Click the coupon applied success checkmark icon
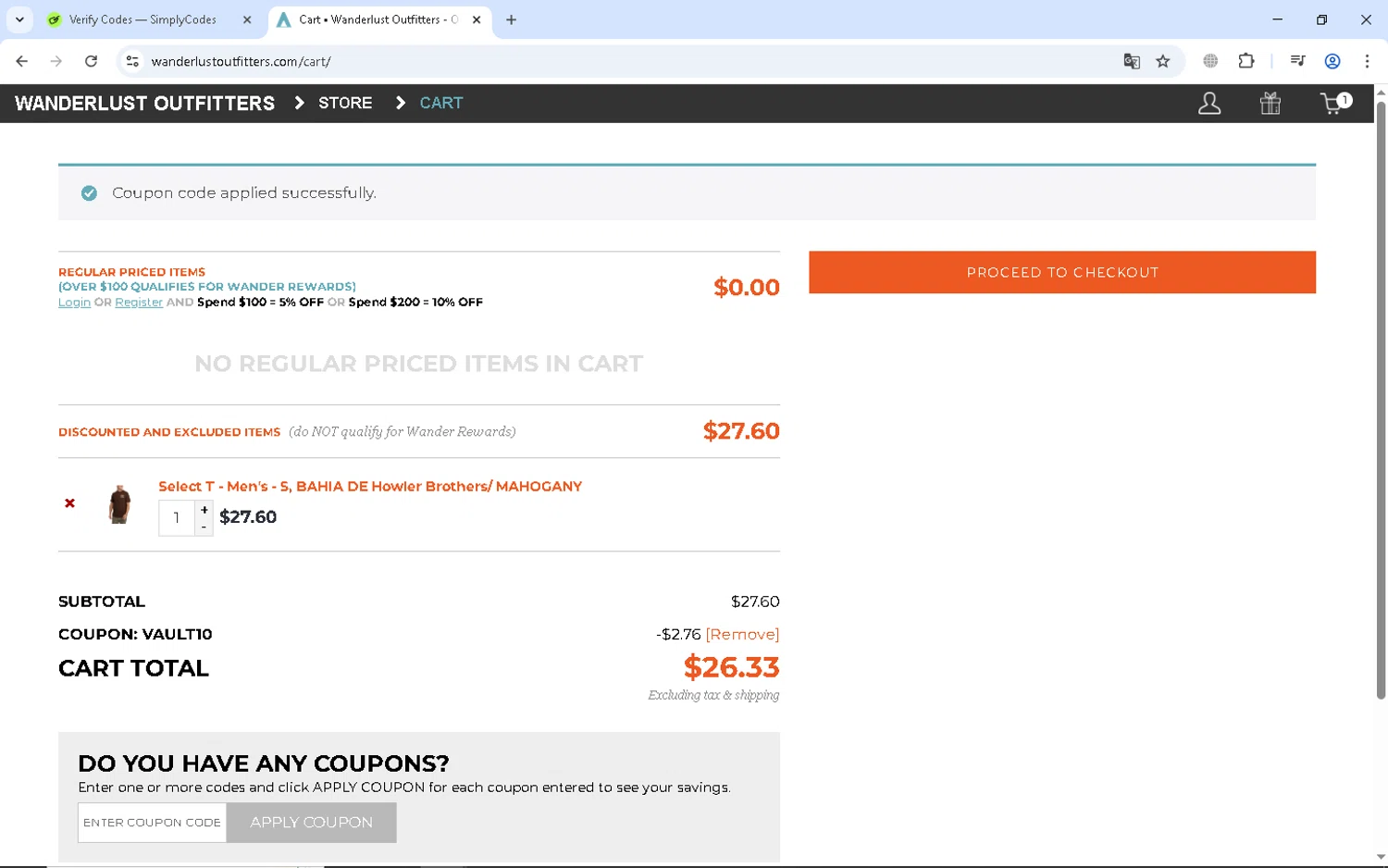1388x868 pixels. pyautogui.click(x=89, y=192)
